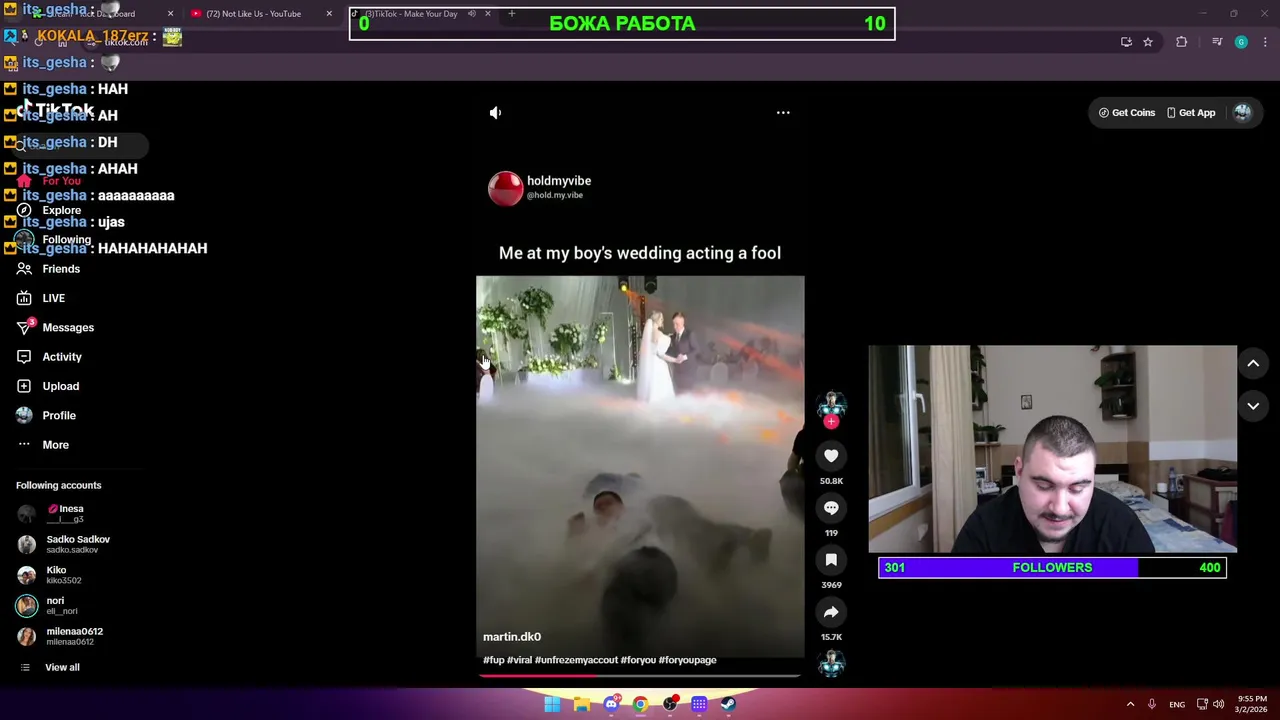Viewport: 1280px width, 720px height.
Task: Follow creator with the red plus badge
Action: (831, 422)
